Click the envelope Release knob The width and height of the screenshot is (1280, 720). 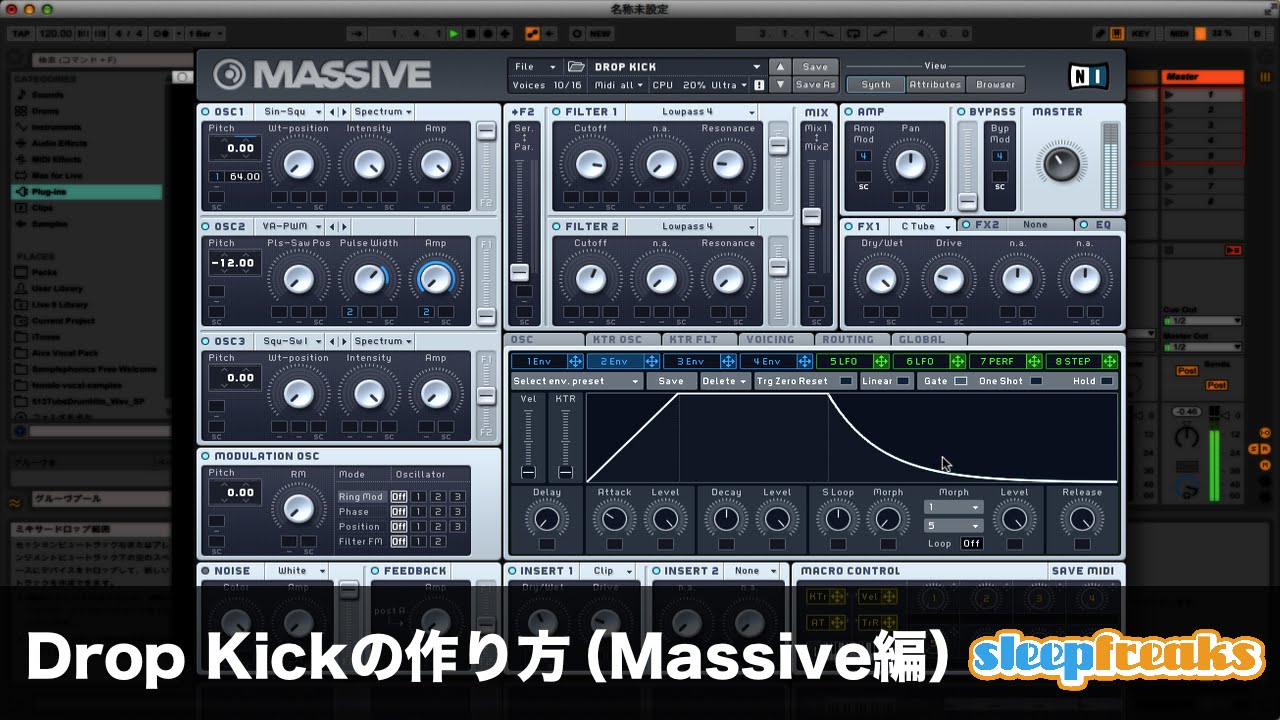(x=1082, y=519)
